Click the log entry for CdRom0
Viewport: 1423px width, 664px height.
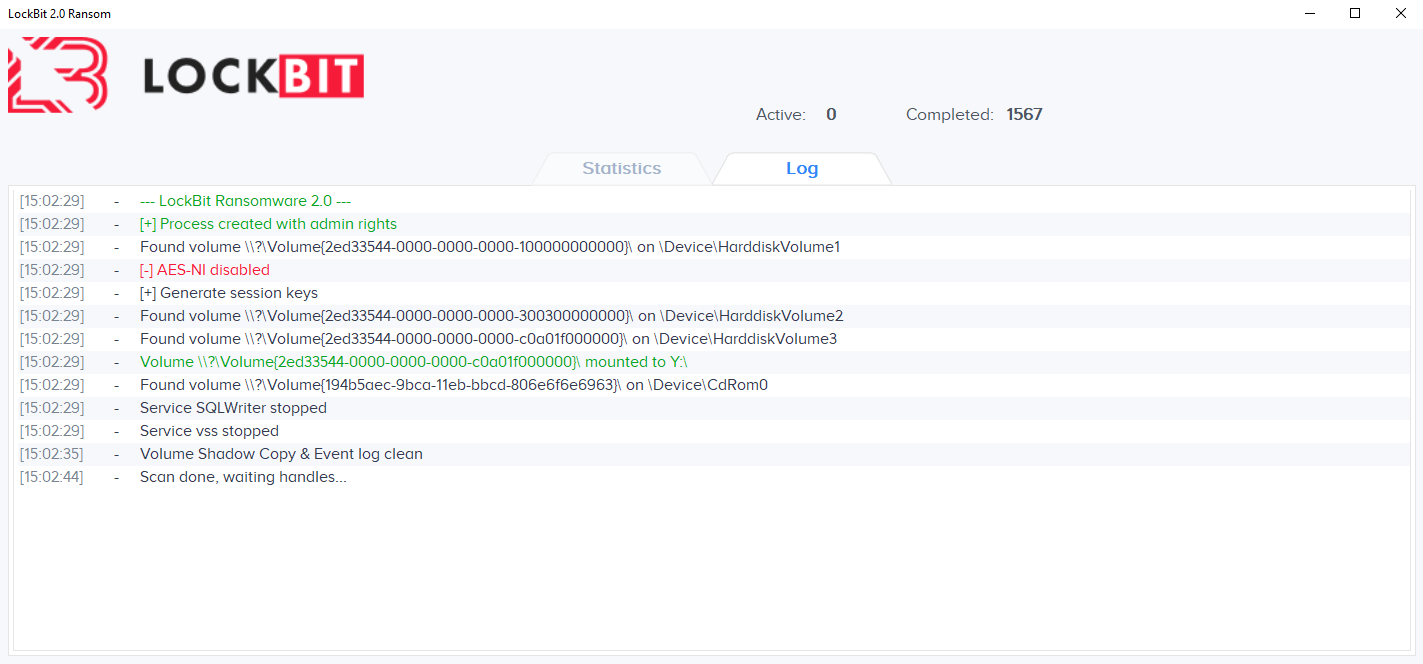[x=711, y=385]
